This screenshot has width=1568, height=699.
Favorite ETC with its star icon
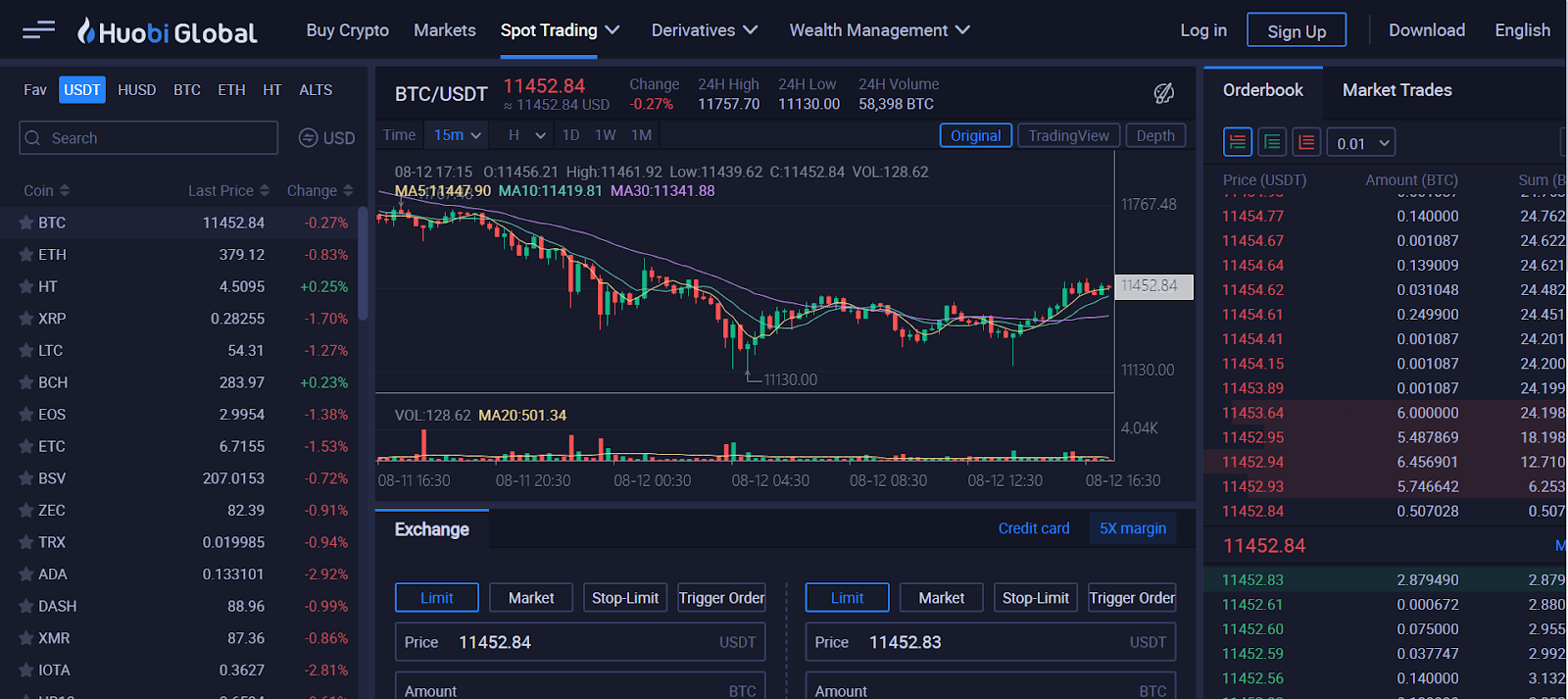26,446
